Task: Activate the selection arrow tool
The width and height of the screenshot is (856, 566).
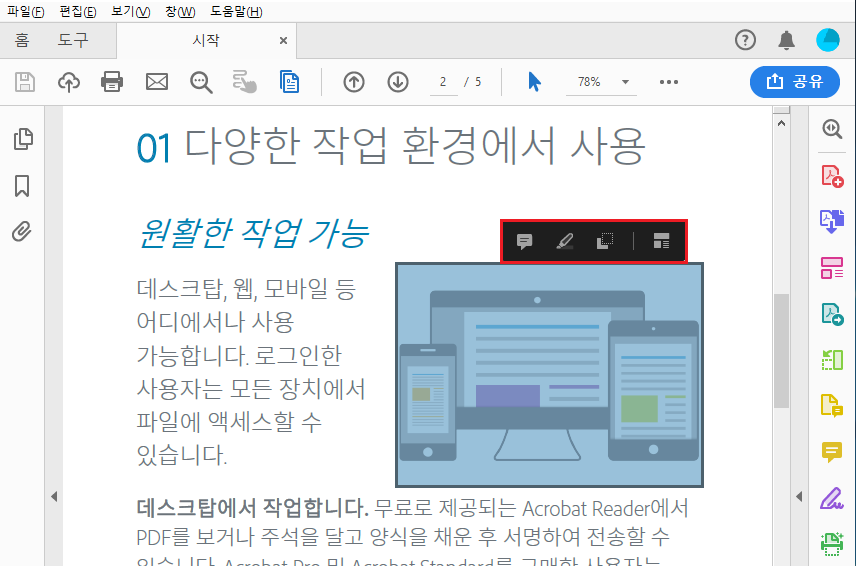Action: pyautogui.click(x=534, y=82)
